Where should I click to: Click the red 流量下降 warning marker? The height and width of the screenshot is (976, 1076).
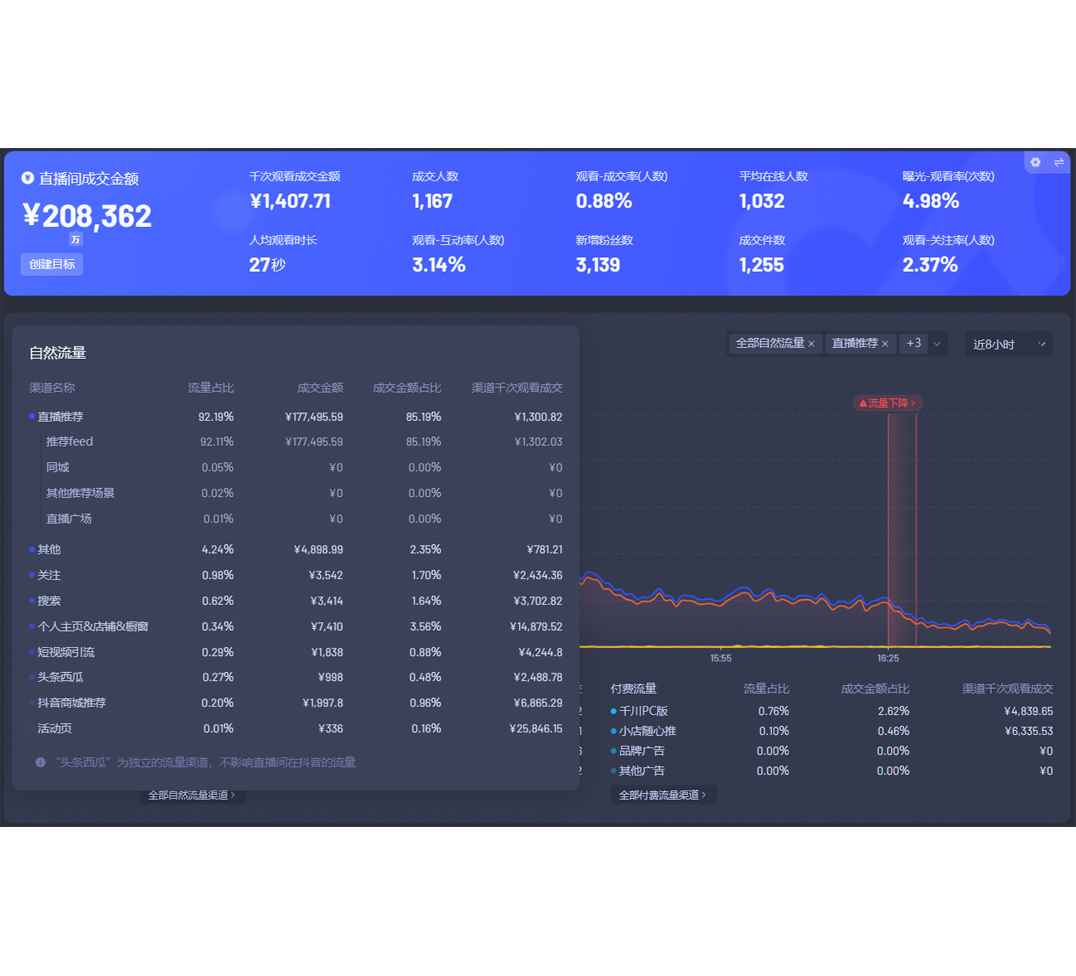887,403
